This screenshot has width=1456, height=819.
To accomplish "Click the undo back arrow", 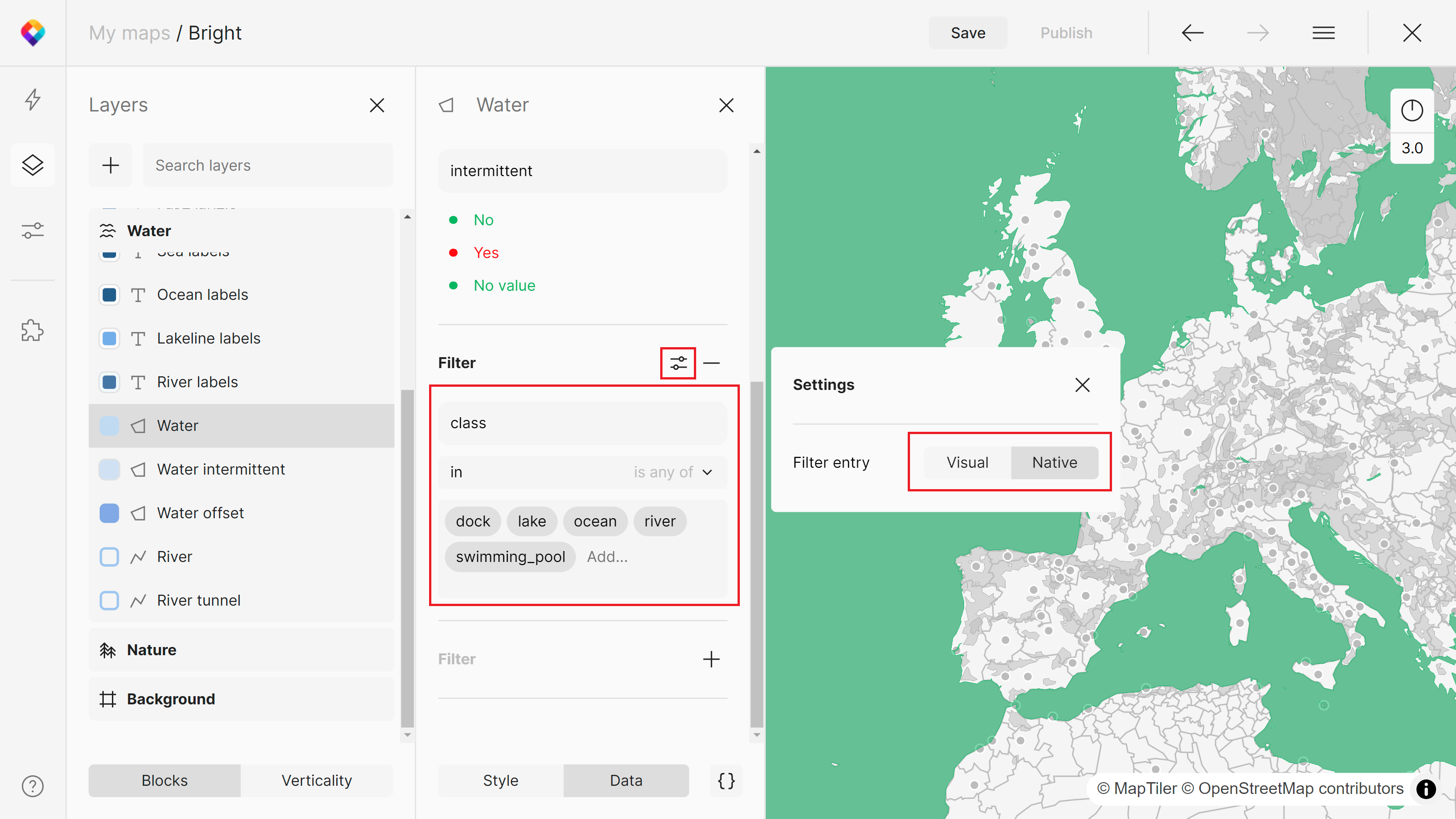I will (1192, 33).
